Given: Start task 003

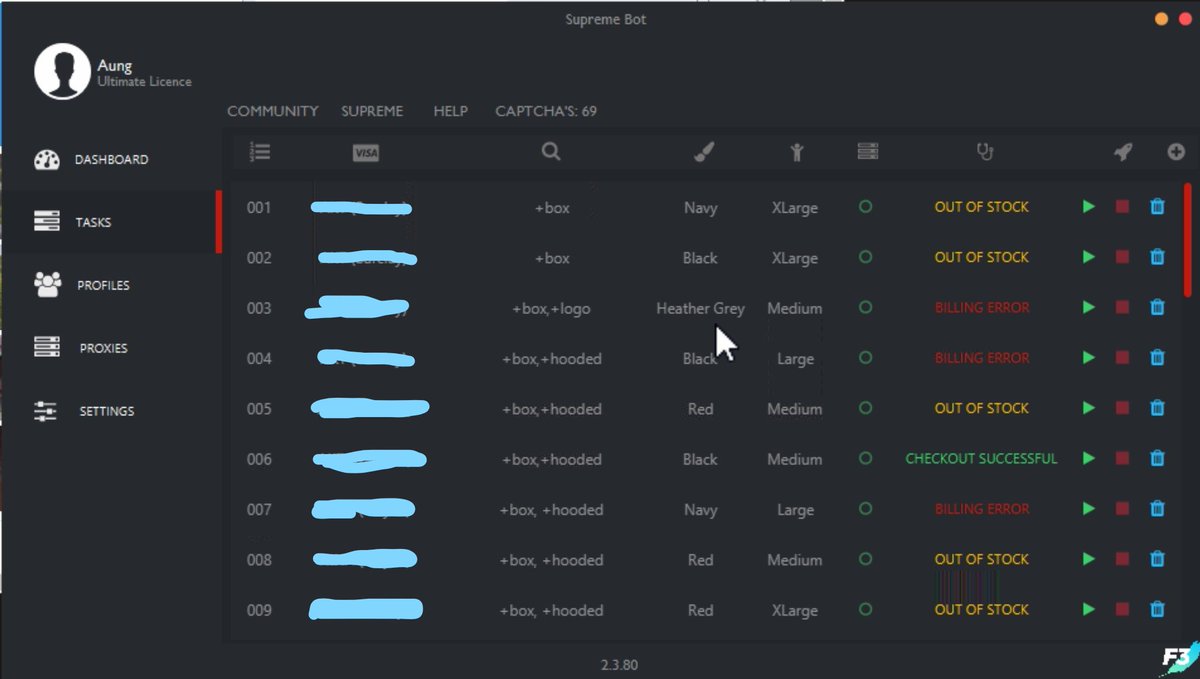Looking at the screenshot, I should (1089, 307).
